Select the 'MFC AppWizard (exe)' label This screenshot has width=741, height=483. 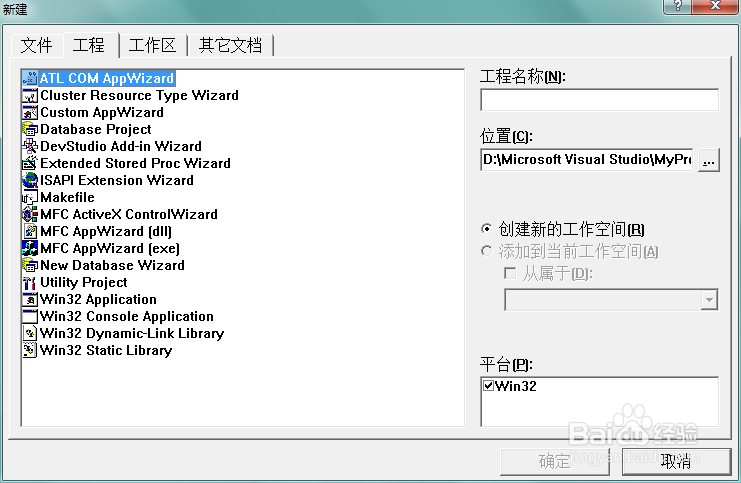(110, 249)
